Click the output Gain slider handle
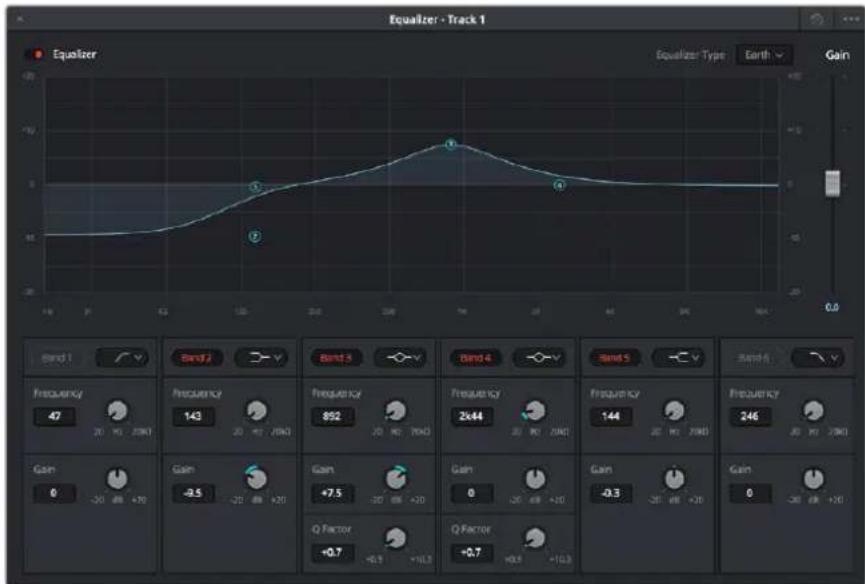Image resolution: width=865 pixels, height=584 pixels. [832, 183]
